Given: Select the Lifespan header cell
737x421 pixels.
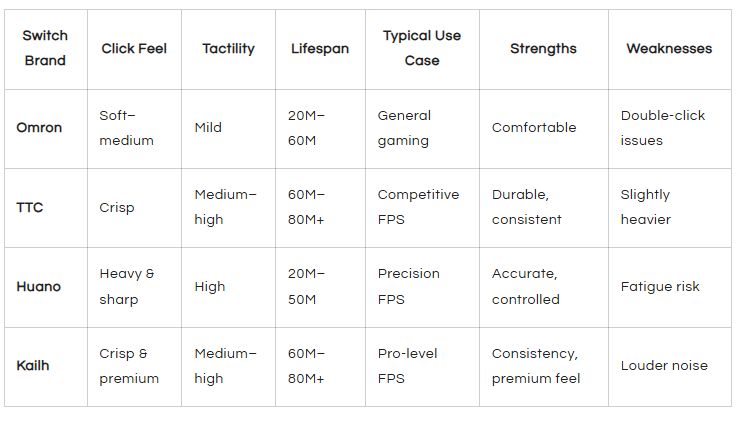Looking at the screenshot, I should click(x=320, y=49).
